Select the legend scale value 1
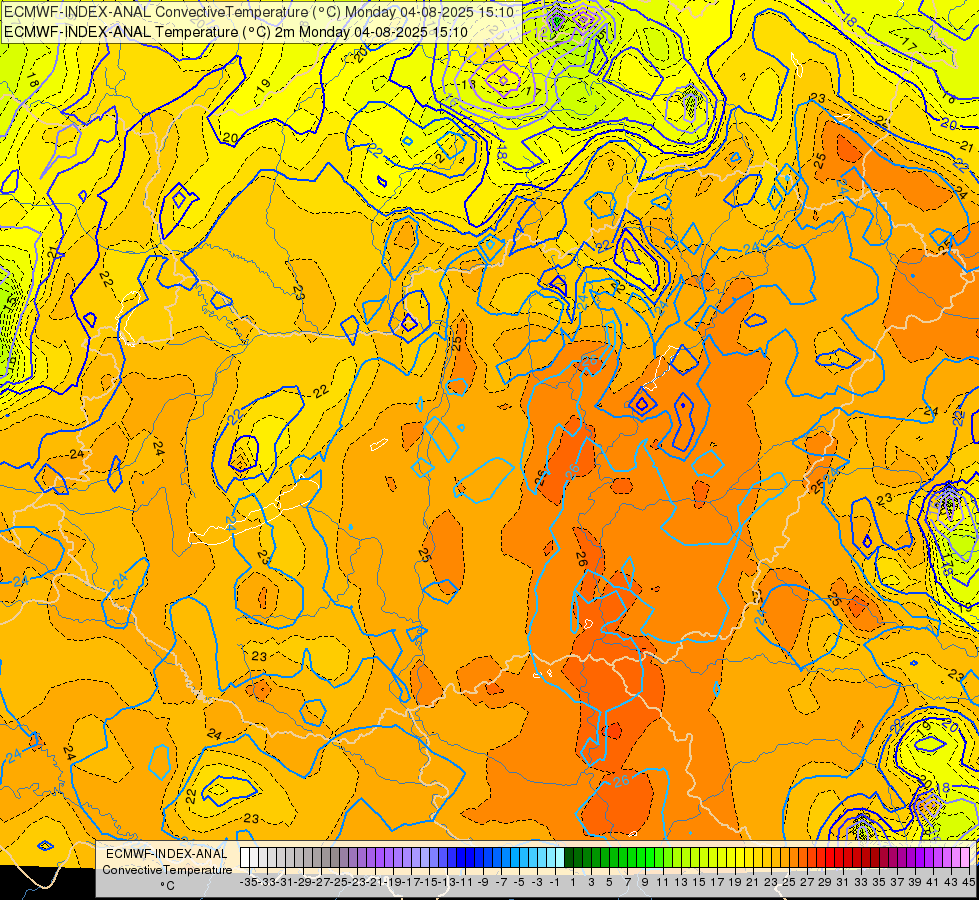979x900 pixels. [x=573, y=883]
